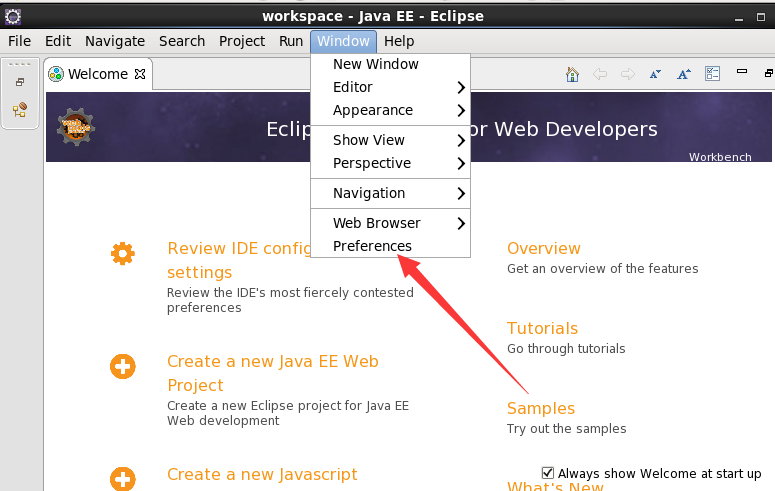775x491 pixels.
Task: Expand the Show View submenu
Action: tap(390, 140)
